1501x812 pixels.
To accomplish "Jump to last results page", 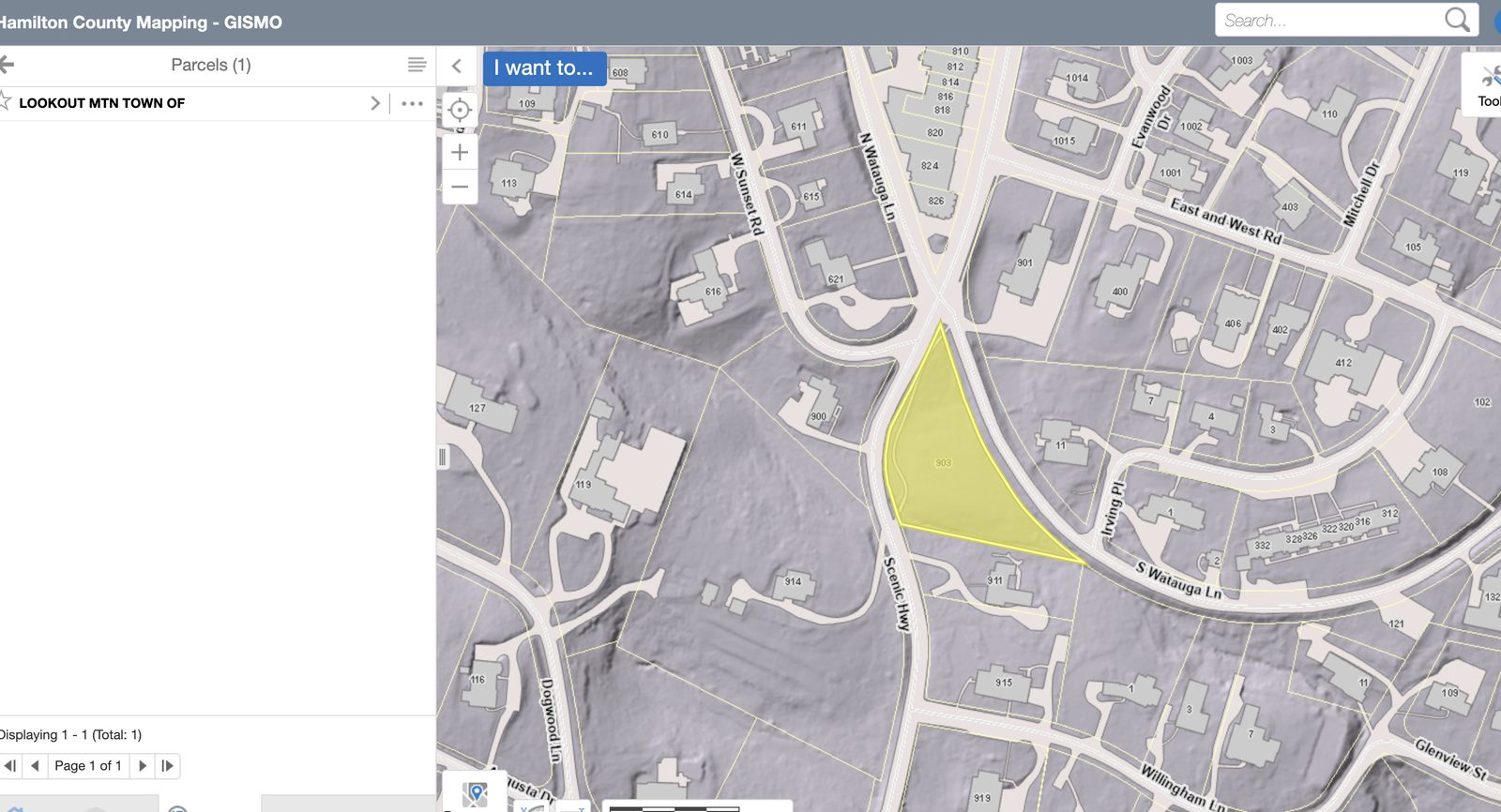I will pyautogui.click(x=167, y=766).
